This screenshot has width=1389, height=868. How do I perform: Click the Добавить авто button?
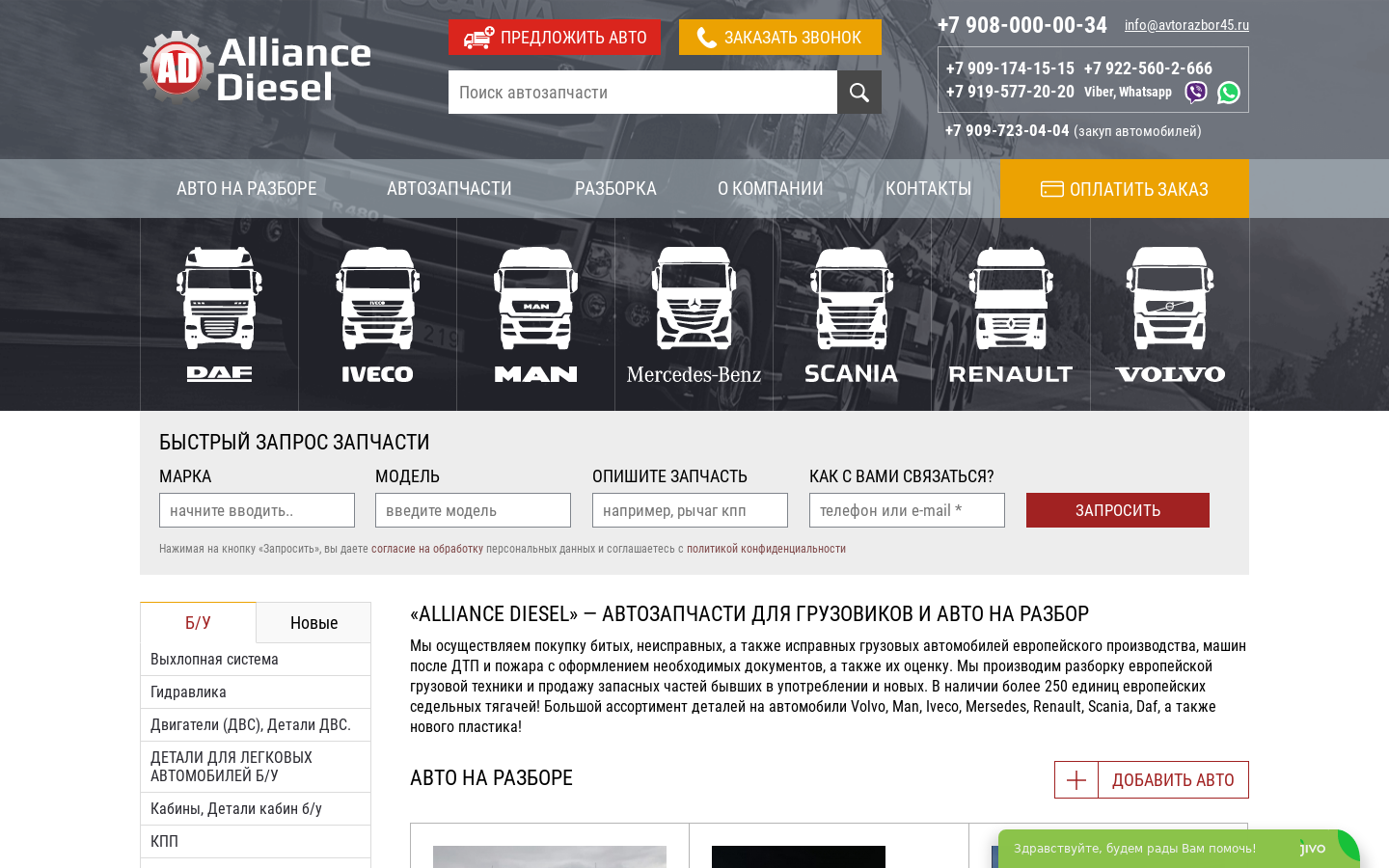[x=1152, y=780]
